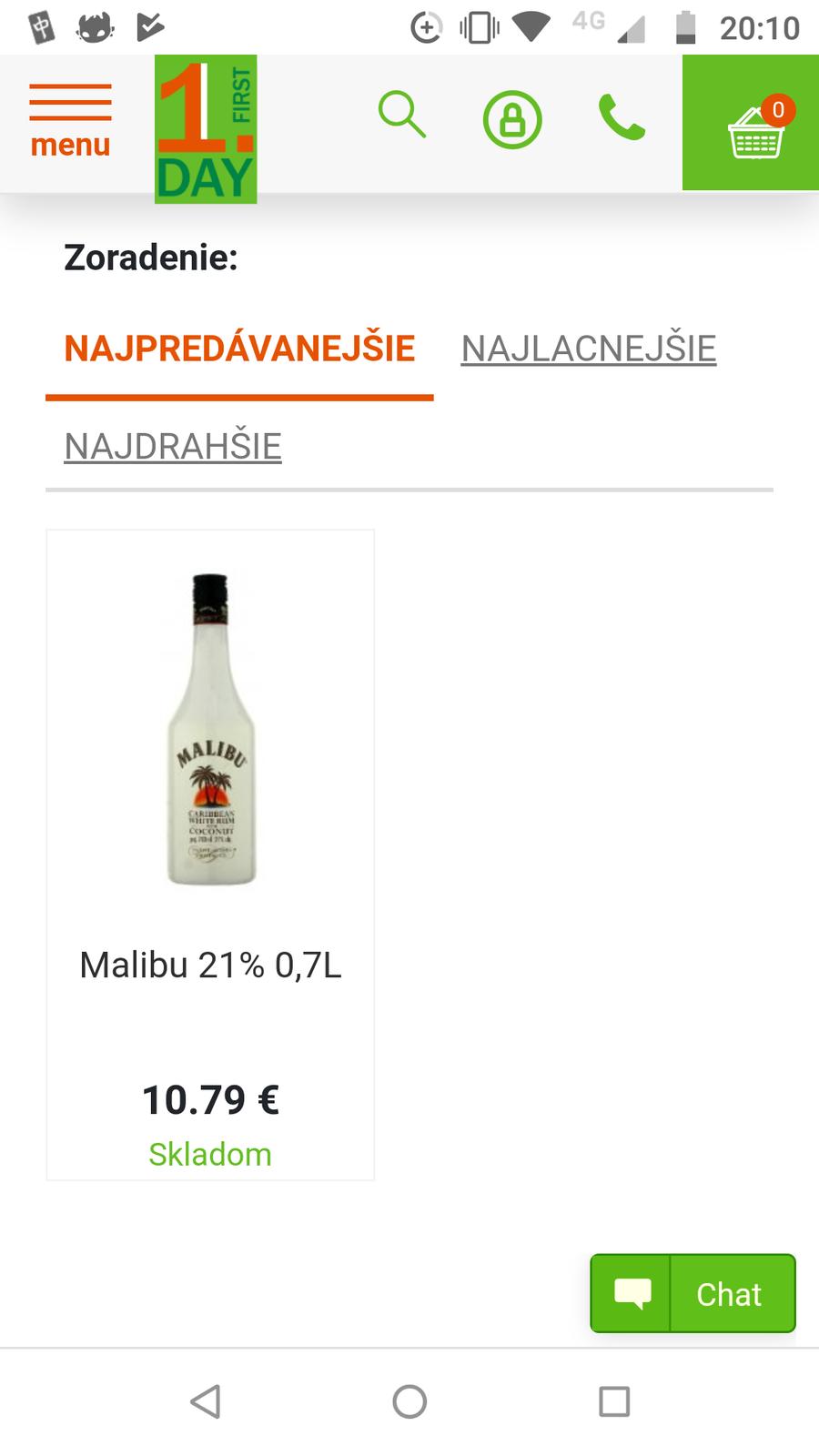This screenshot has height=1456, width=819.
Task: Tap the Android recent apps square
Action: [x=614, y=1401]
